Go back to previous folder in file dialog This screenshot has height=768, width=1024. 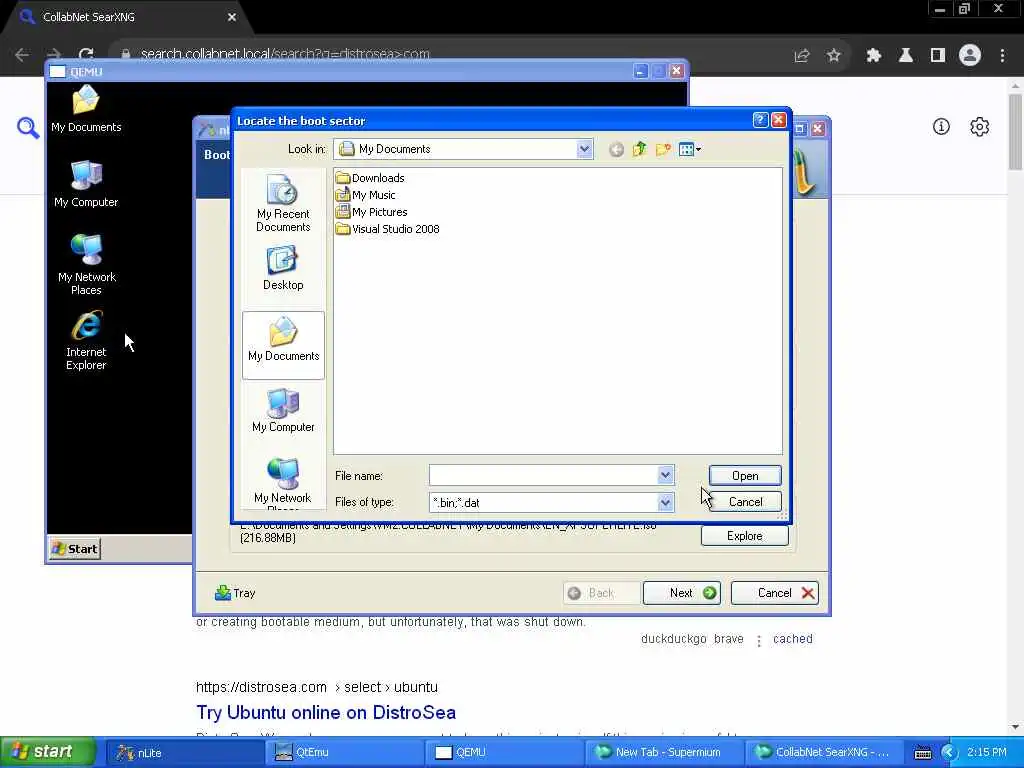point(616,150)
